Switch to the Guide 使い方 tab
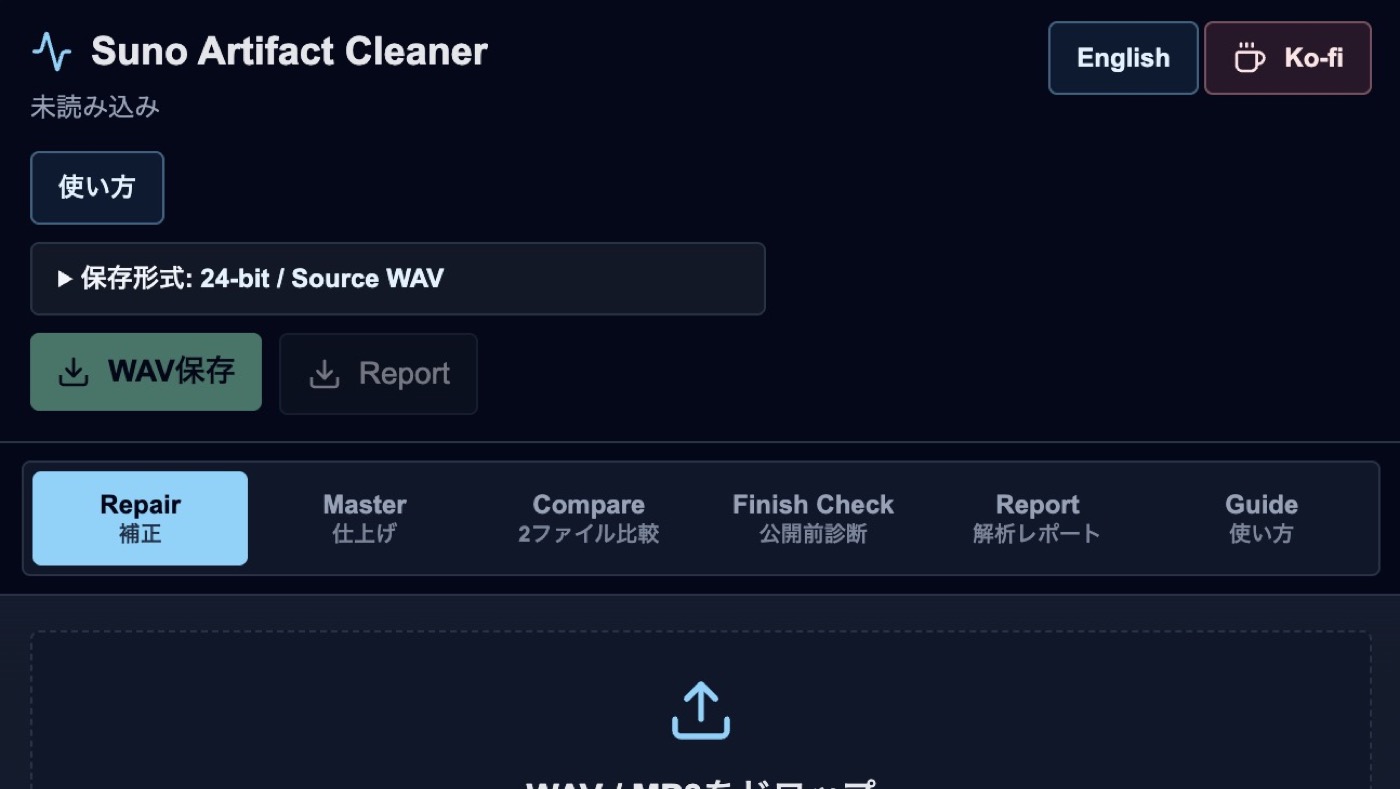 pos(1261,518)
